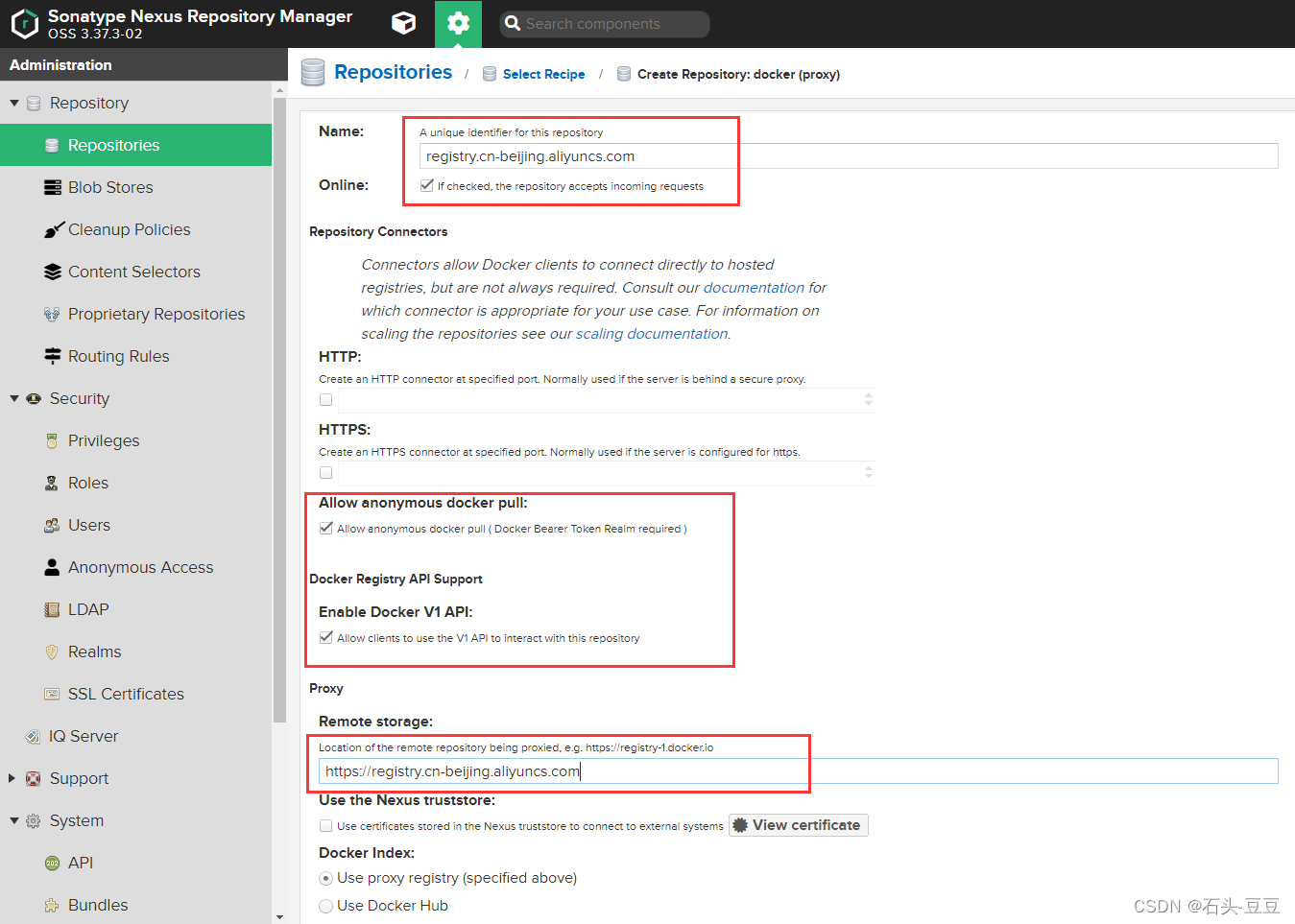Screen dimensions: 1295x924
Task: Enable the HTTP connector checkbox
Action: (x=326, y=399)
